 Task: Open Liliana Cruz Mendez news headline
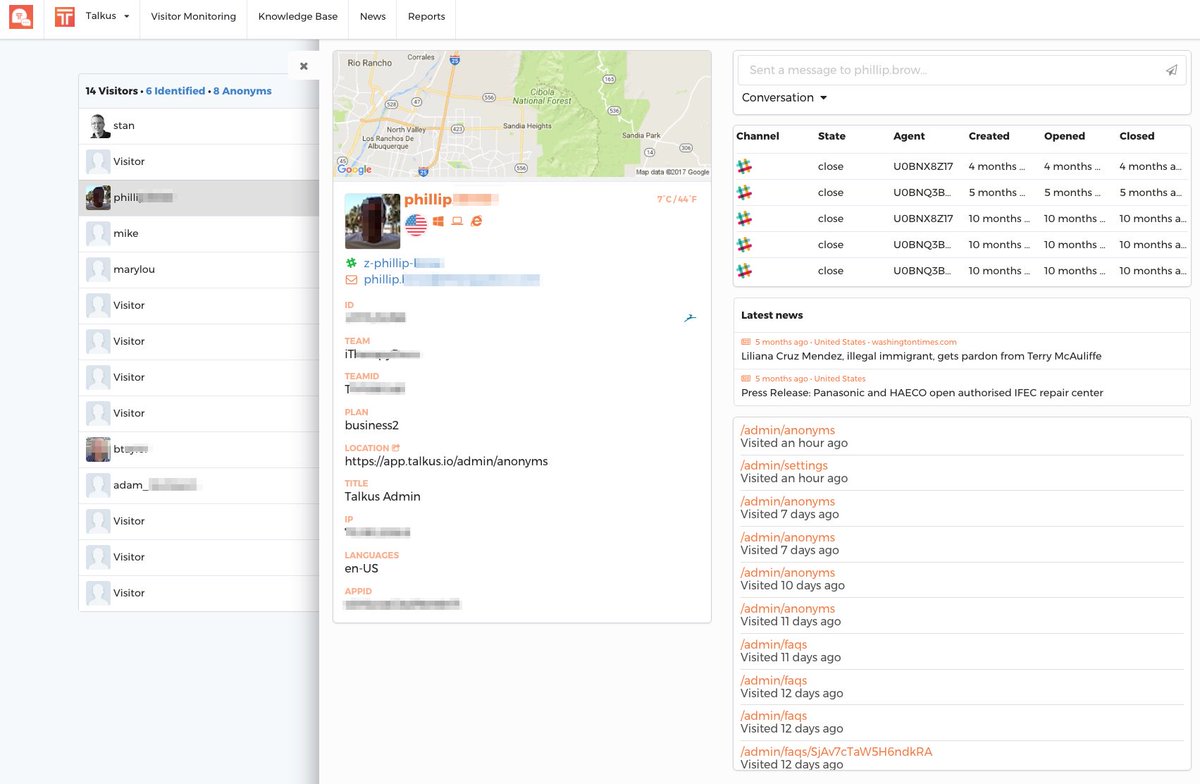pyautogui.click(x=921, y=356)
